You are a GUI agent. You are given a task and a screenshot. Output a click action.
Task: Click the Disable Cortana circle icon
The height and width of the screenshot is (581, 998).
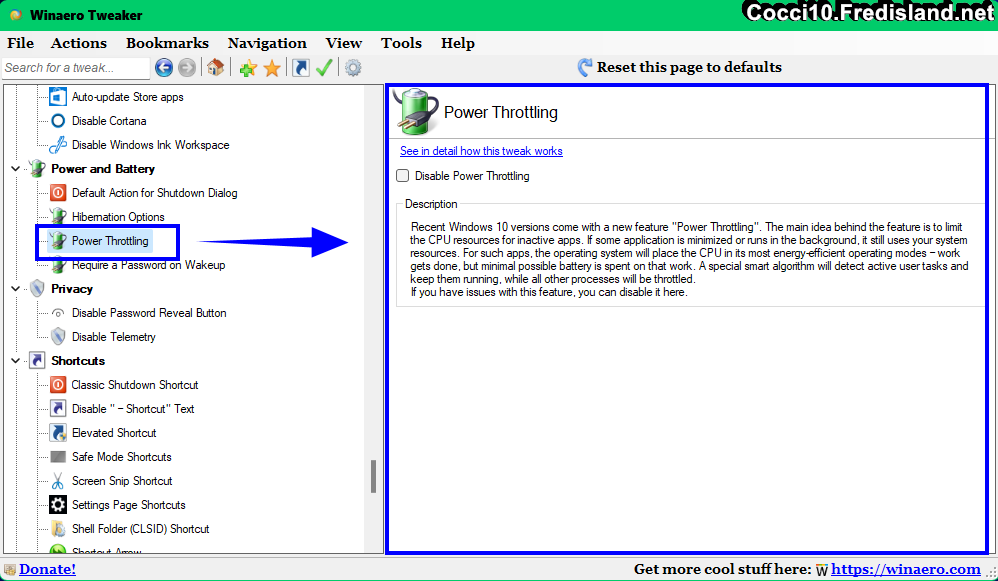click(58, 121)
